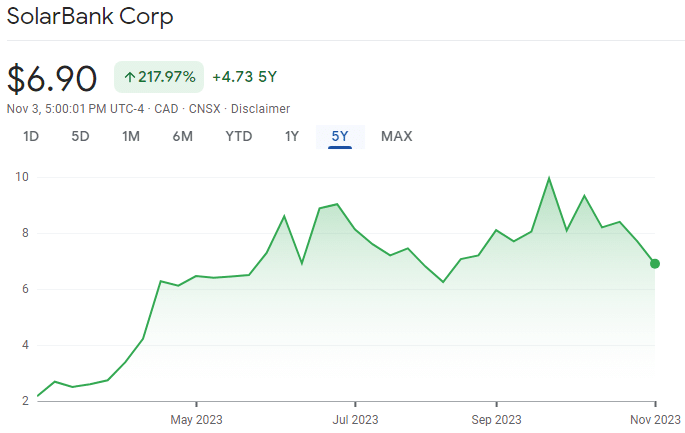Select the 1Y time range tab
This screenshot has width=685, height=433.
pos(292,136)
